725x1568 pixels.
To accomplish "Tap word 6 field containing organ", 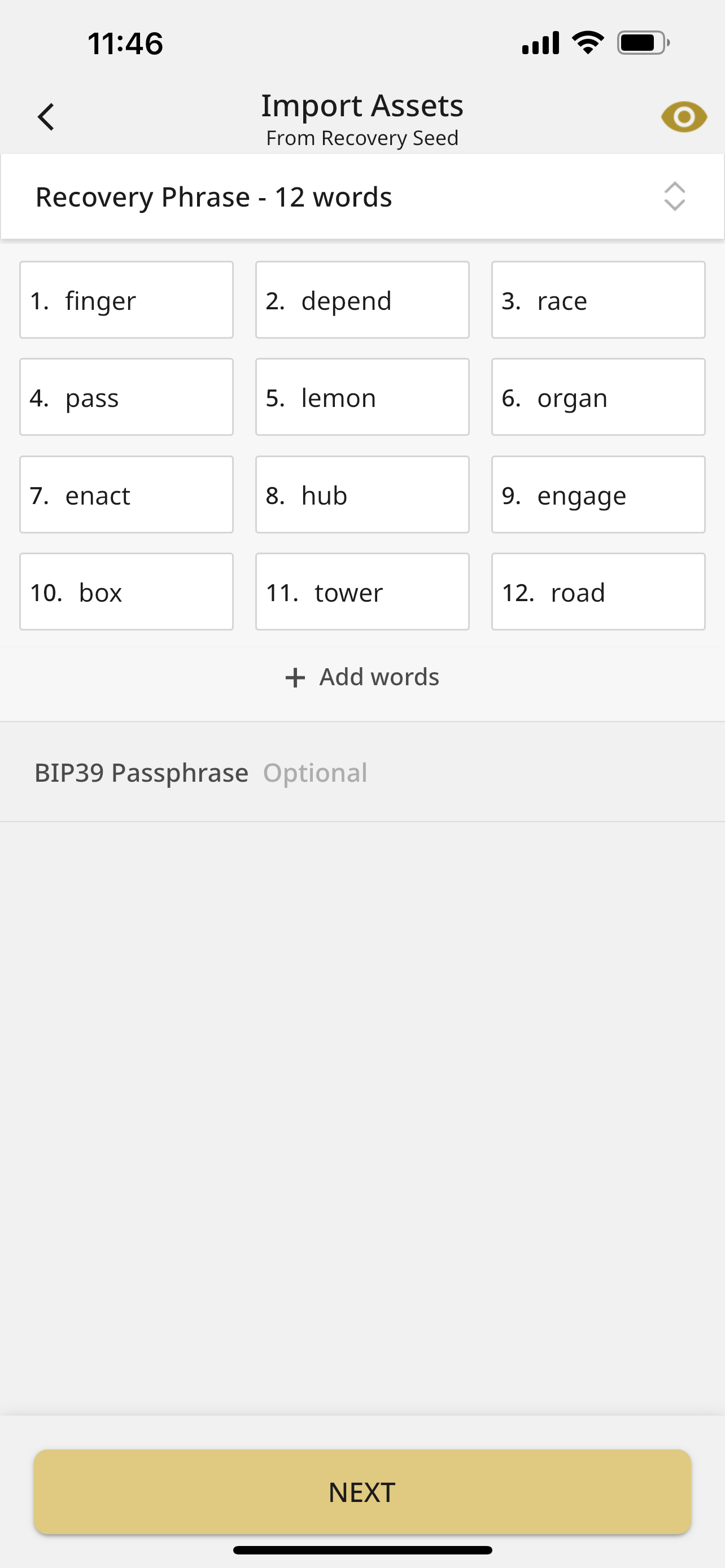I will coord(598,397).
